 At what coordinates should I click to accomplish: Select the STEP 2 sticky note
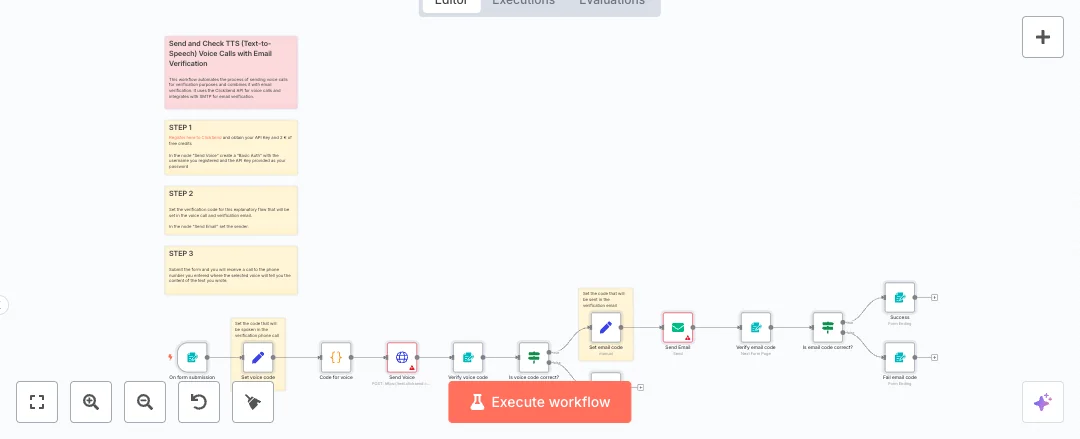click(x=231, y=210)
